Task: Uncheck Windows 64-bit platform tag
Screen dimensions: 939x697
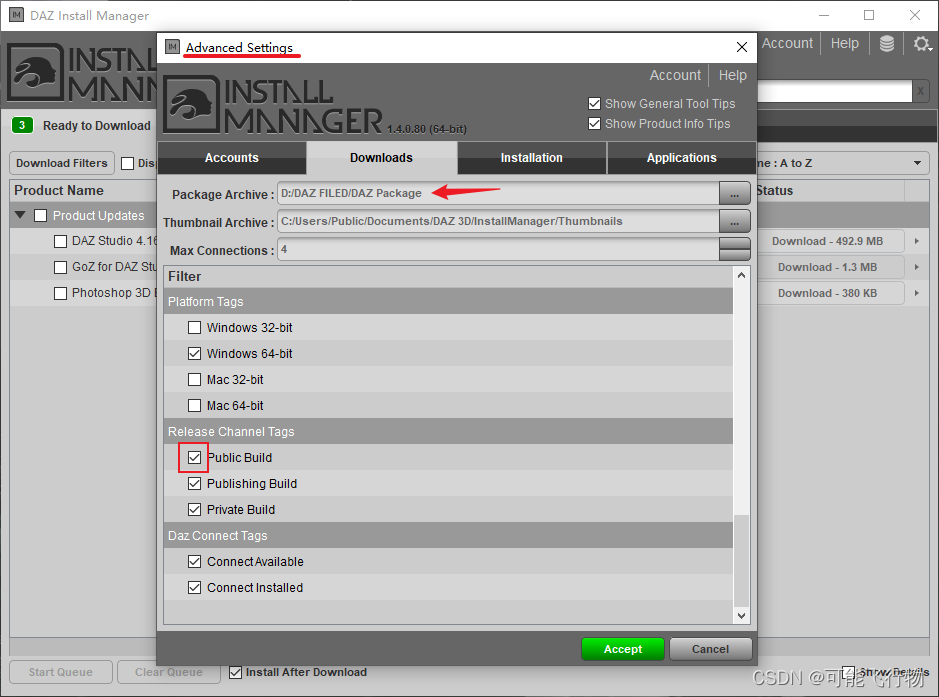Action: click(x=194, y=353)
